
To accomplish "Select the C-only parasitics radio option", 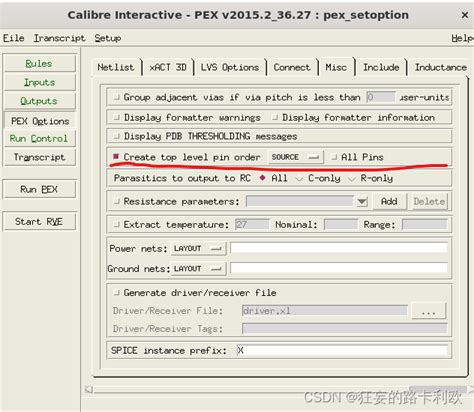I will coord(299,179).
